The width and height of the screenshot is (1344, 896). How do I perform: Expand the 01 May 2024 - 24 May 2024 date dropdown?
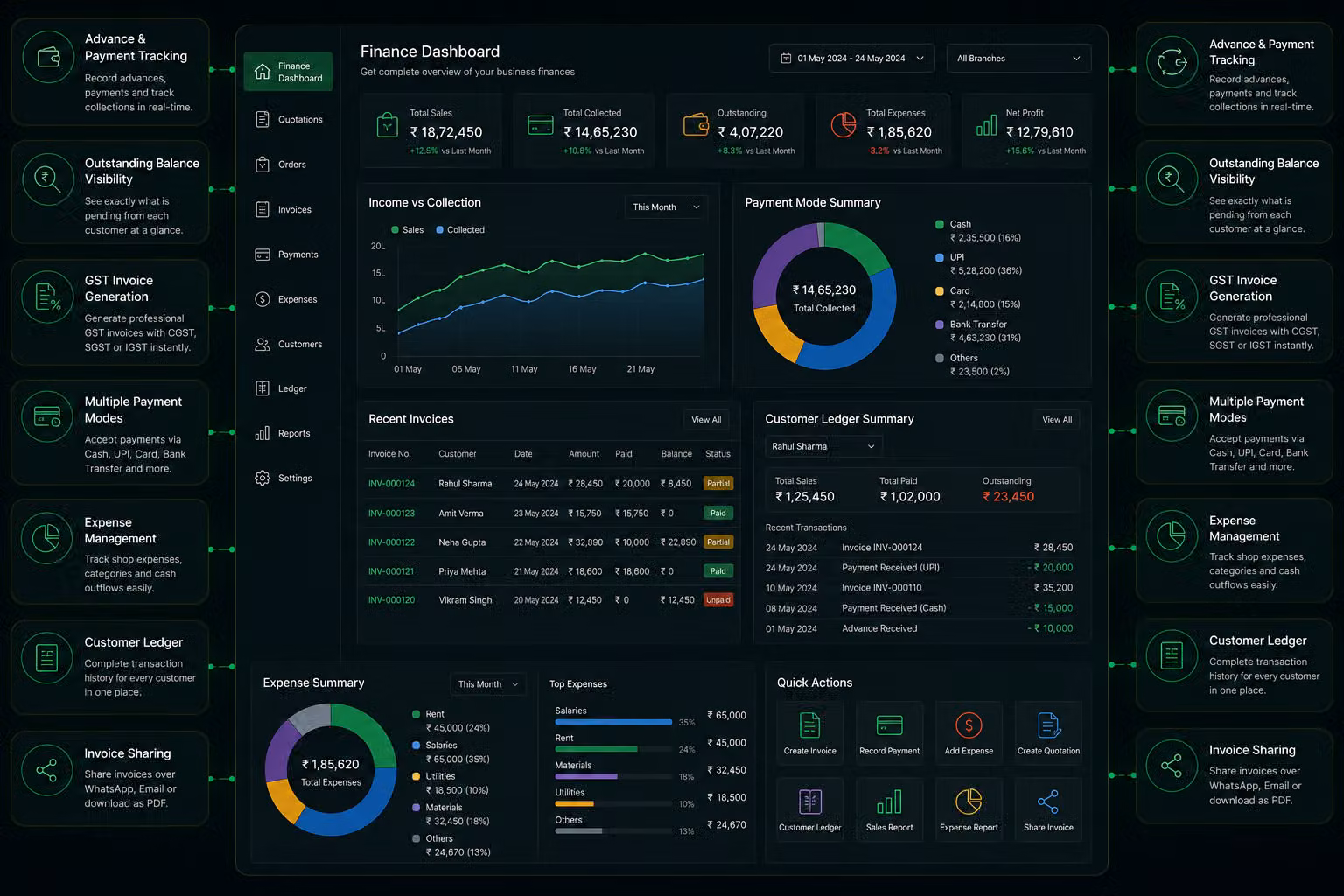(851, 59)
